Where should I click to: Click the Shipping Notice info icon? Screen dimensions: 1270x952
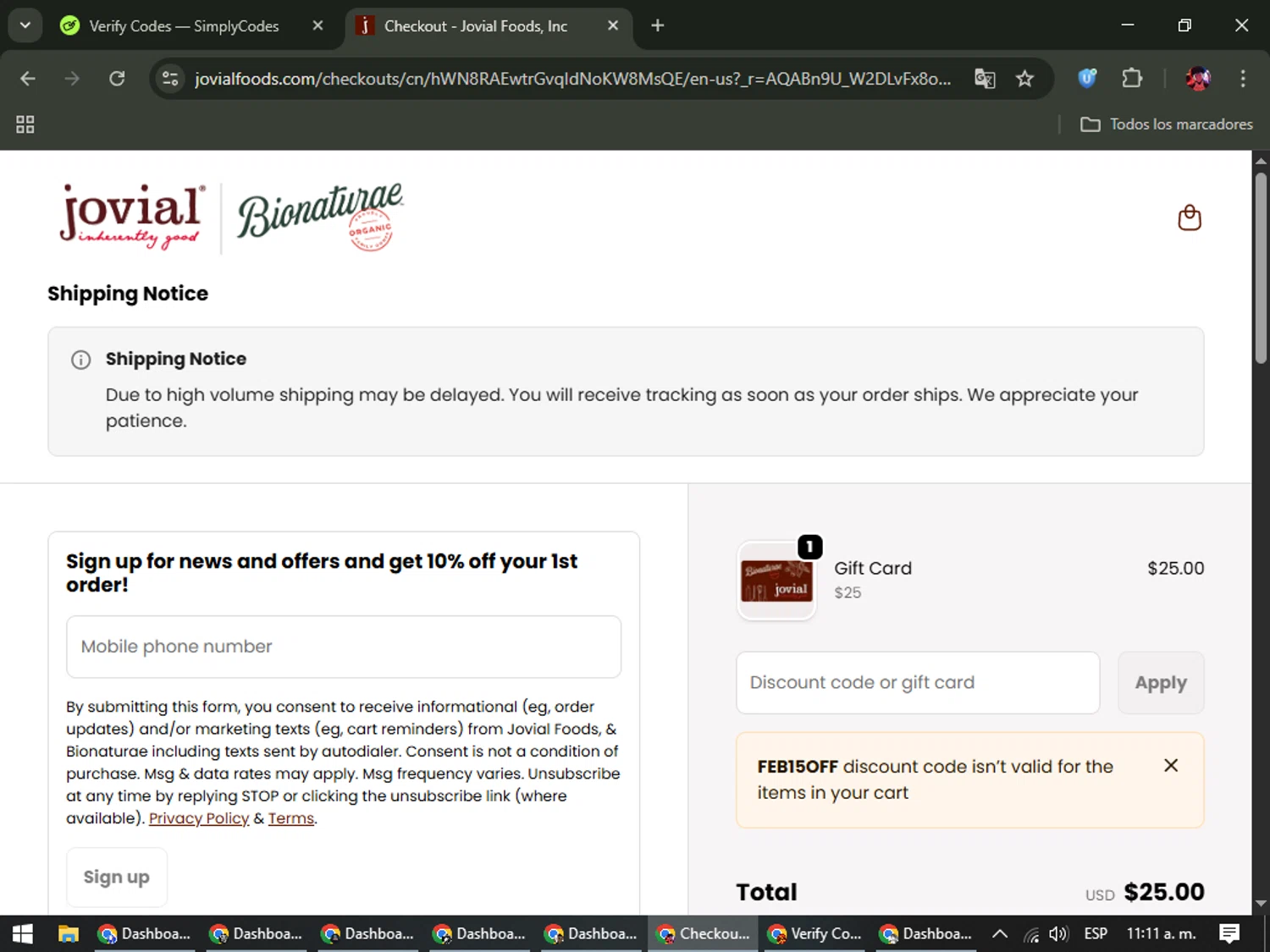point(80,360)
